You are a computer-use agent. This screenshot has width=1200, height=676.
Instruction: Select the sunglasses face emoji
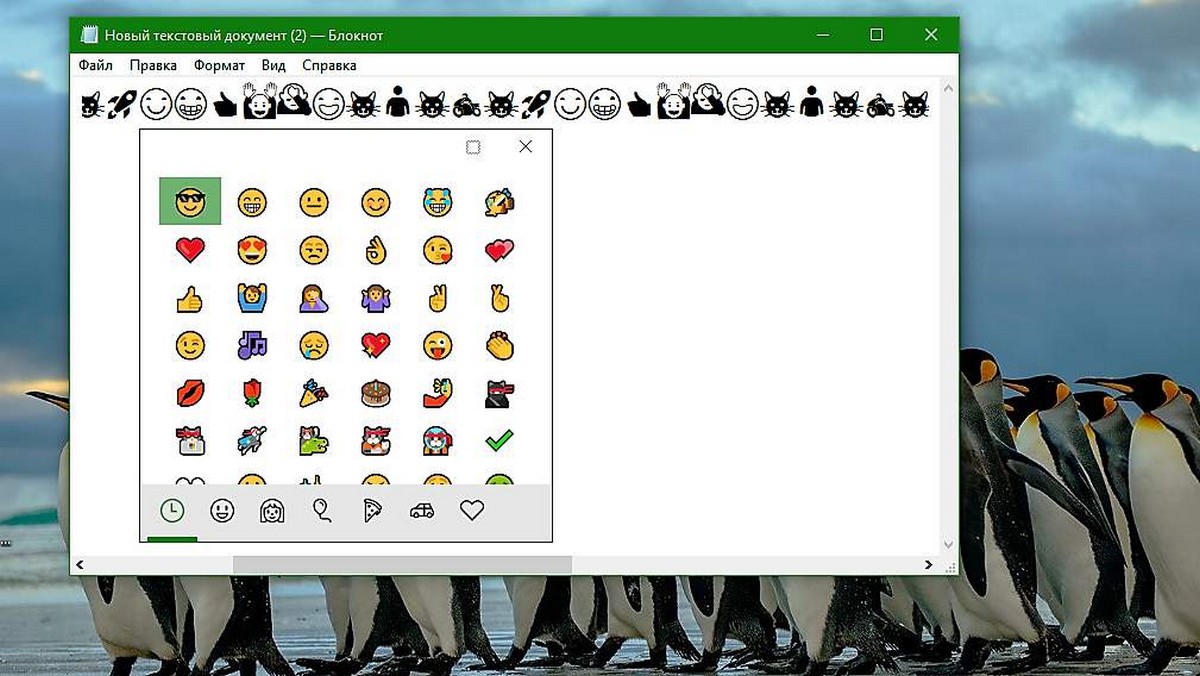click(190, 202)
